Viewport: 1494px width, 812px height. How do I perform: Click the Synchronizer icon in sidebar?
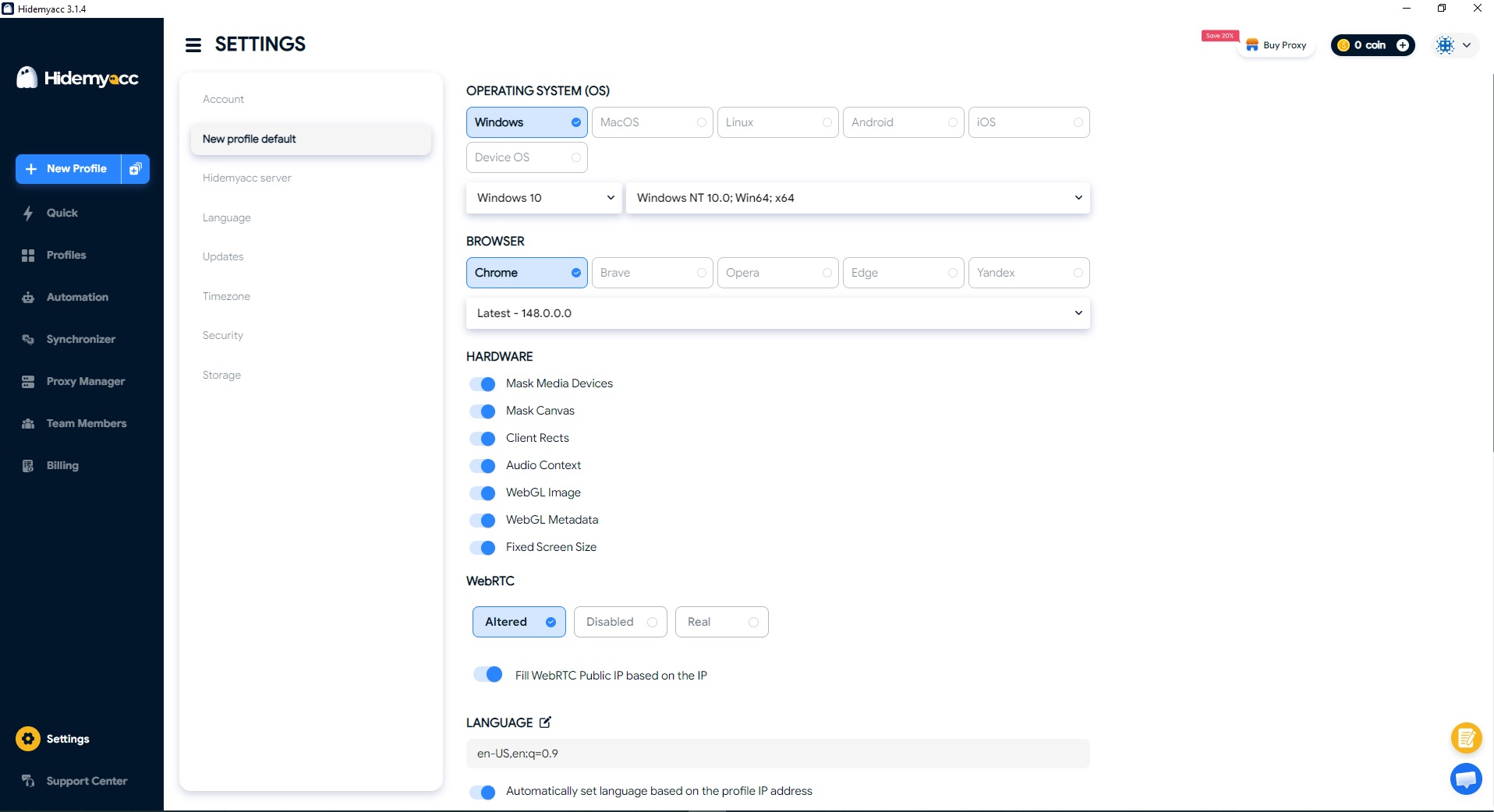tap(28, 340)
